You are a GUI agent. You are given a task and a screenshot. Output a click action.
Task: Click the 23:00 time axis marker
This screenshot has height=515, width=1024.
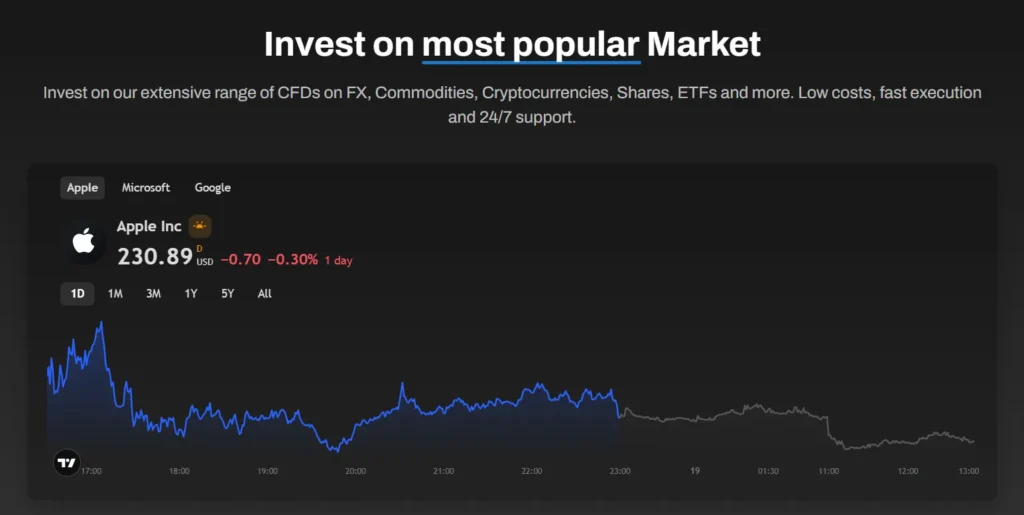[x=619, y=471]
